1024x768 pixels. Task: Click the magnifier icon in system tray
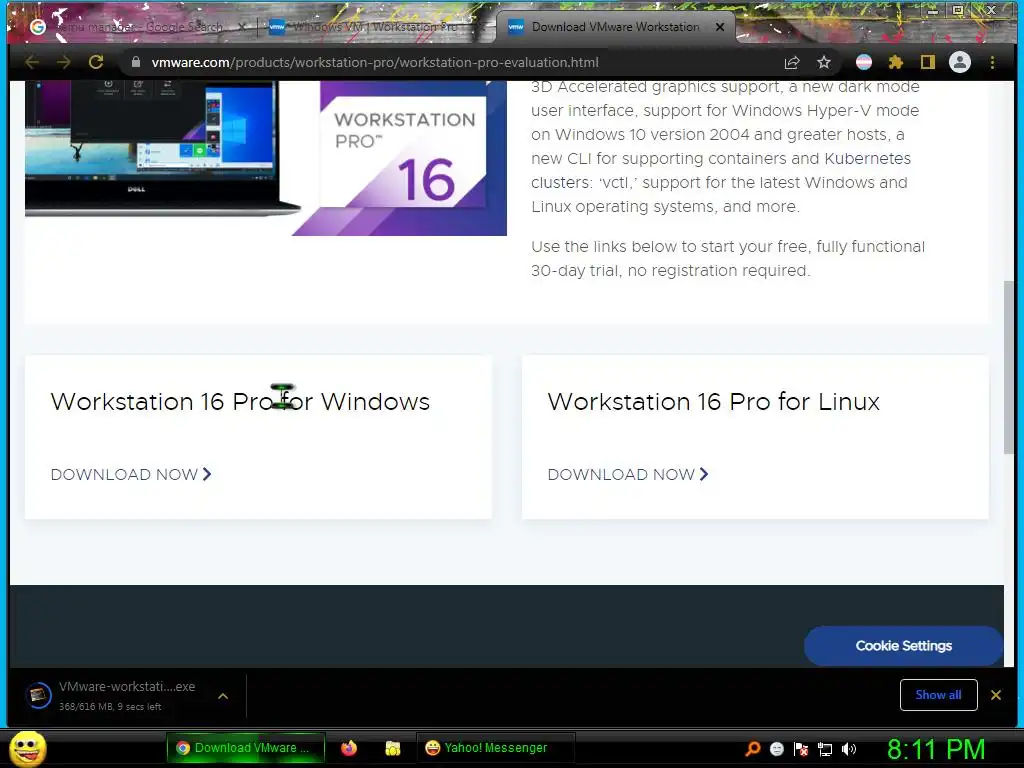click(753, 748)
